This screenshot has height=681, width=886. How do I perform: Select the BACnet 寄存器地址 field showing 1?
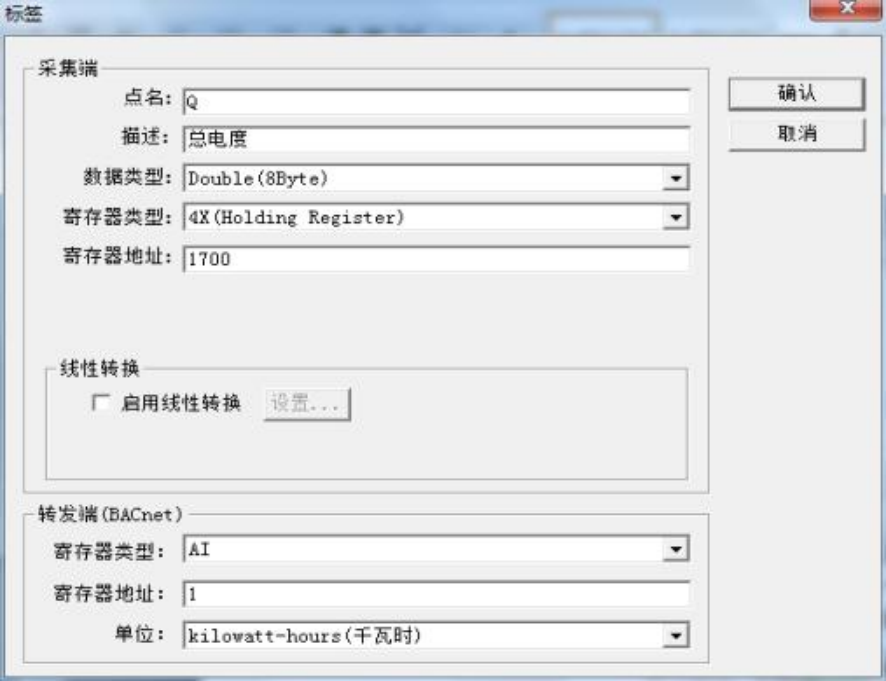[x=436, y=594]
